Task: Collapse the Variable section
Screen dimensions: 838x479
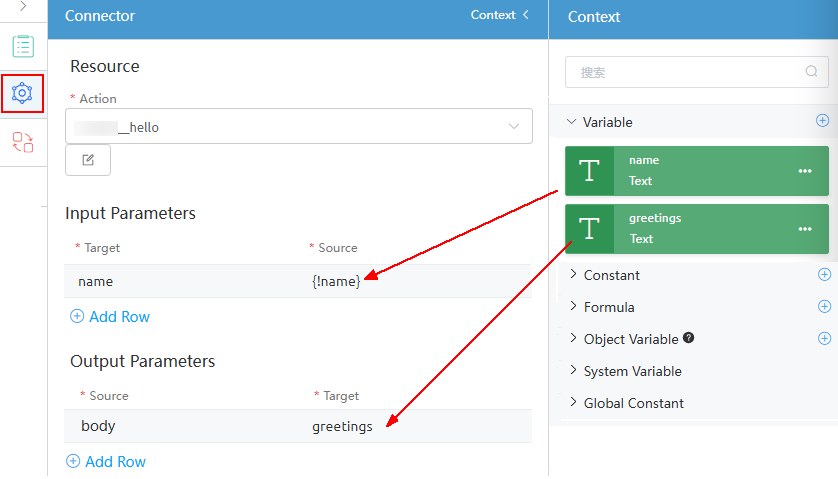Action: 571,122
